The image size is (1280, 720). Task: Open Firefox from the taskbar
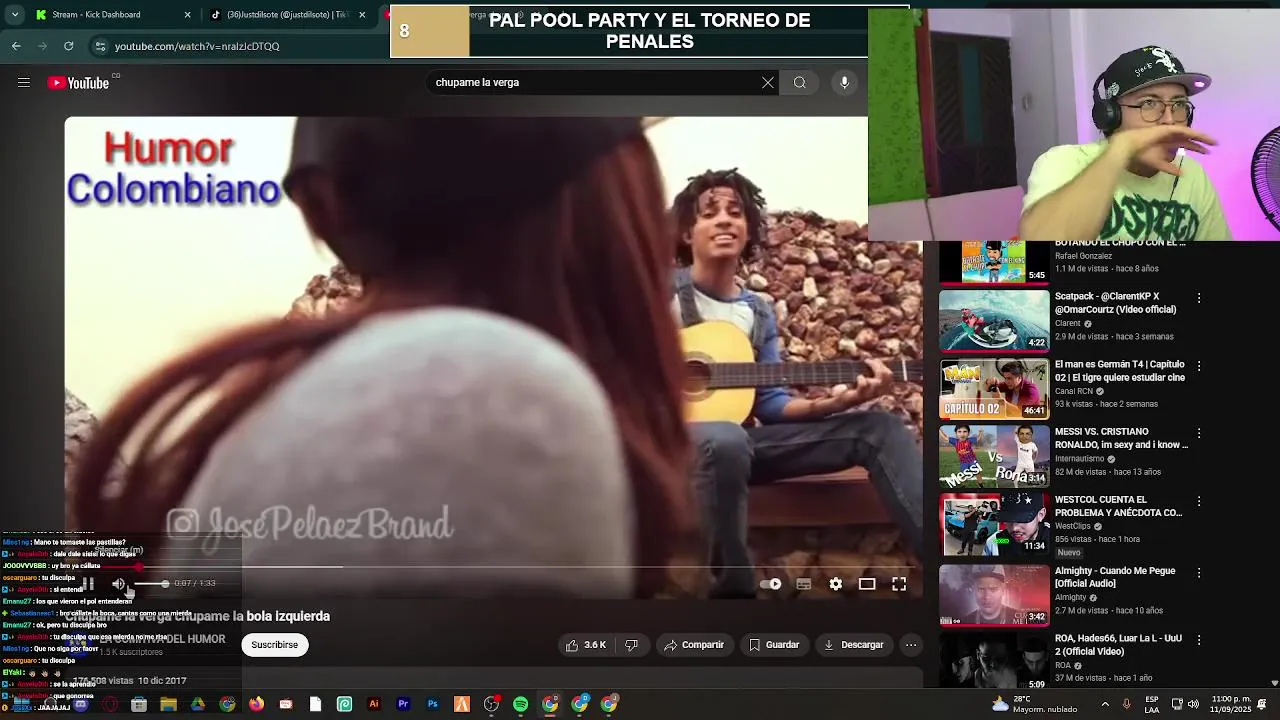coord(256,704)
